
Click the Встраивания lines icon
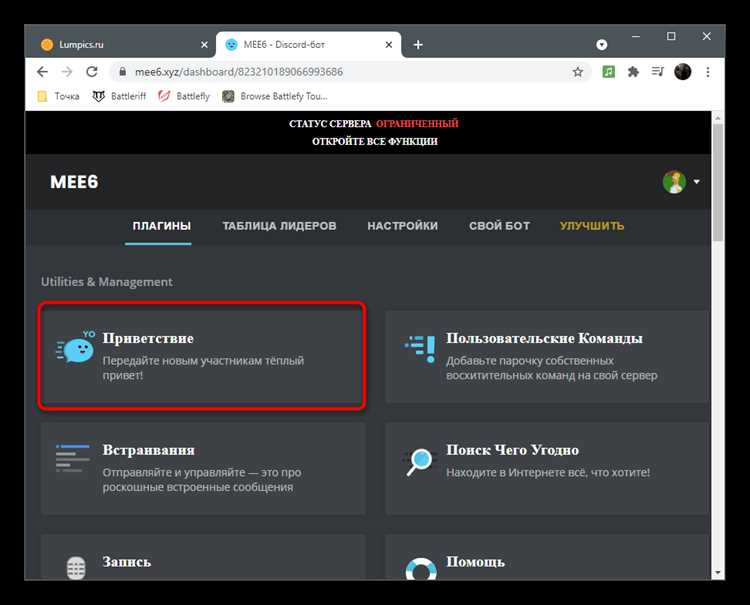point(73,458)
